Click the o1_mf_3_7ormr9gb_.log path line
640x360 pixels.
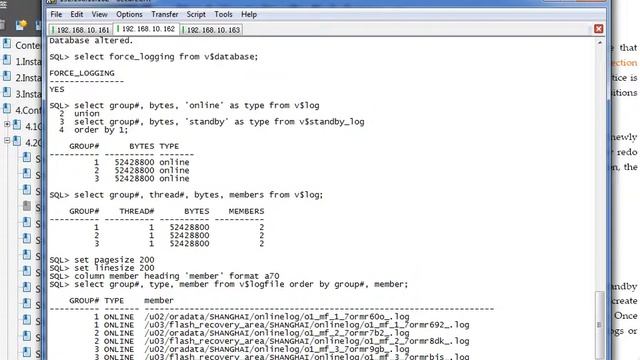click(x=277, y=349)
